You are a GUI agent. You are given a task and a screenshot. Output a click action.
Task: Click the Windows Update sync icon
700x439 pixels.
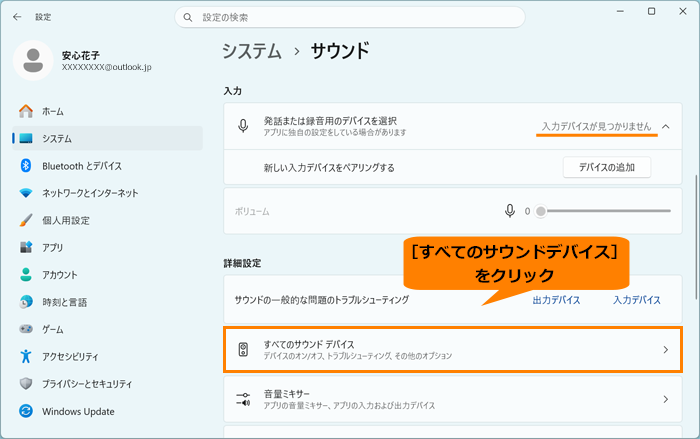coord(26,411)
